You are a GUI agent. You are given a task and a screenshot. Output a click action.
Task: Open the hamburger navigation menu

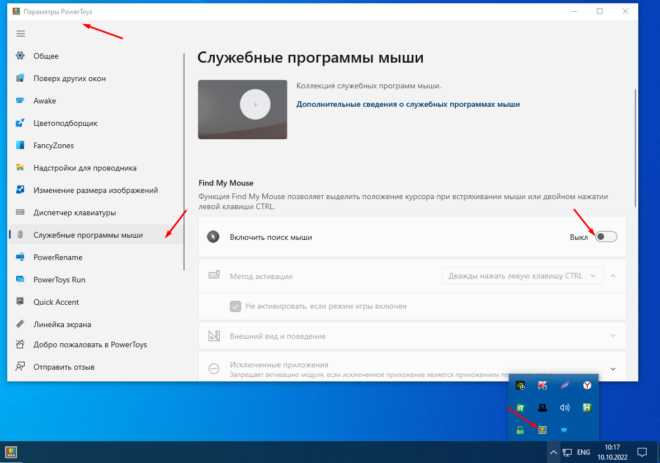click(x=20, y=33)
